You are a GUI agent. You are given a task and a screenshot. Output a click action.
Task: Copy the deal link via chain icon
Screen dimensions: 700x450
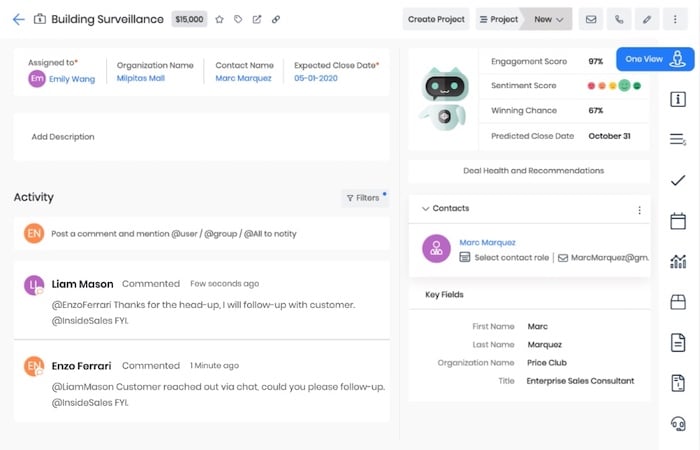pyautogui.click(x=276, y=19)
